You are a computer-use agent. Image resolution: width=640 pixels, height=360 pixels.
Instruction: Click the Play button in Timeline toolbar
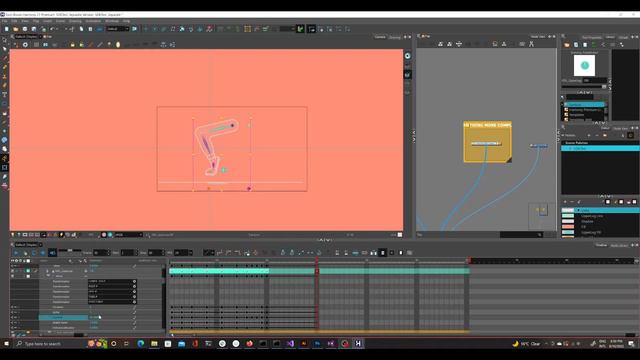click(16, 253)
